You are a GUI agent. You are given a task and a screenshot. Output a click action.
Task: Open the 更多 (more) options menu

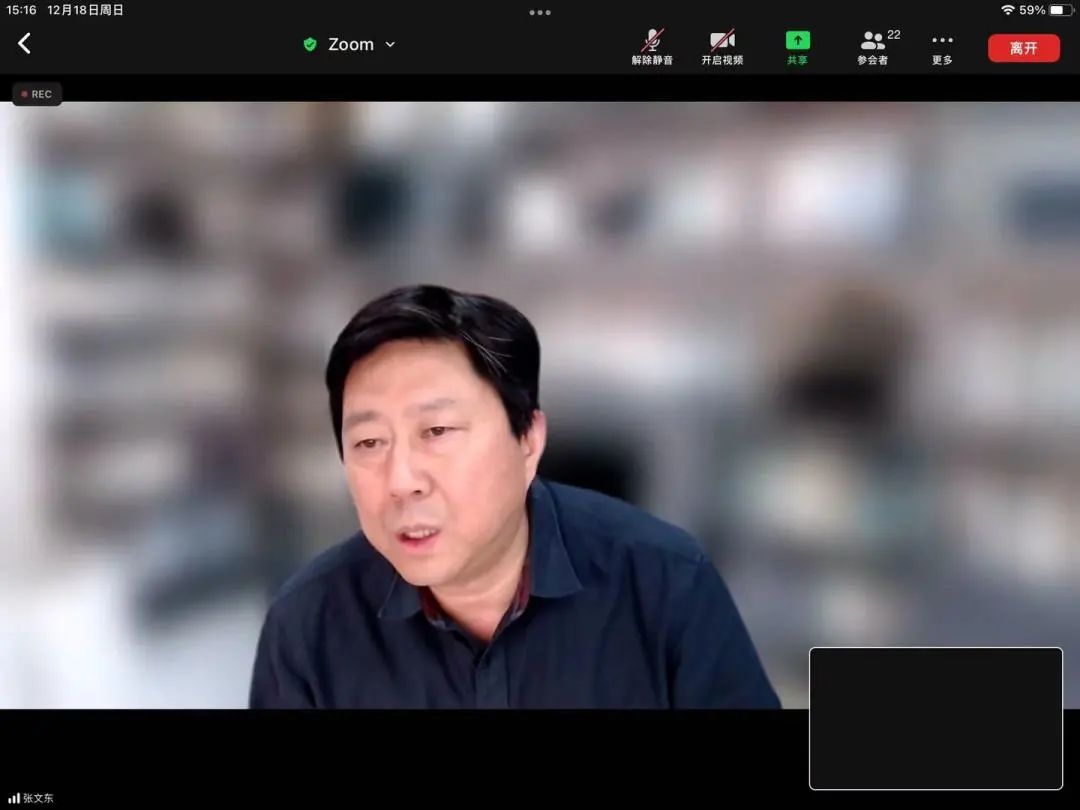click(942, 47)
